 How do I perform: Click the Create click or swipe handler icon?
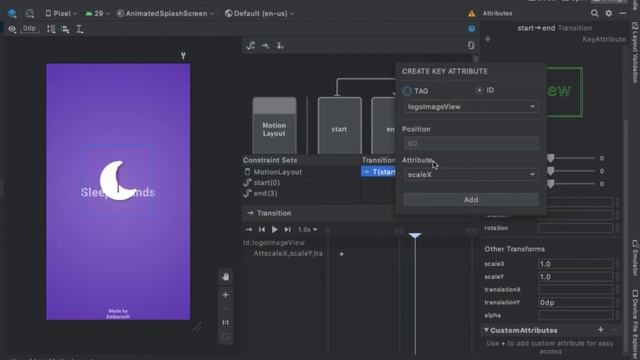tap(280, 46)
